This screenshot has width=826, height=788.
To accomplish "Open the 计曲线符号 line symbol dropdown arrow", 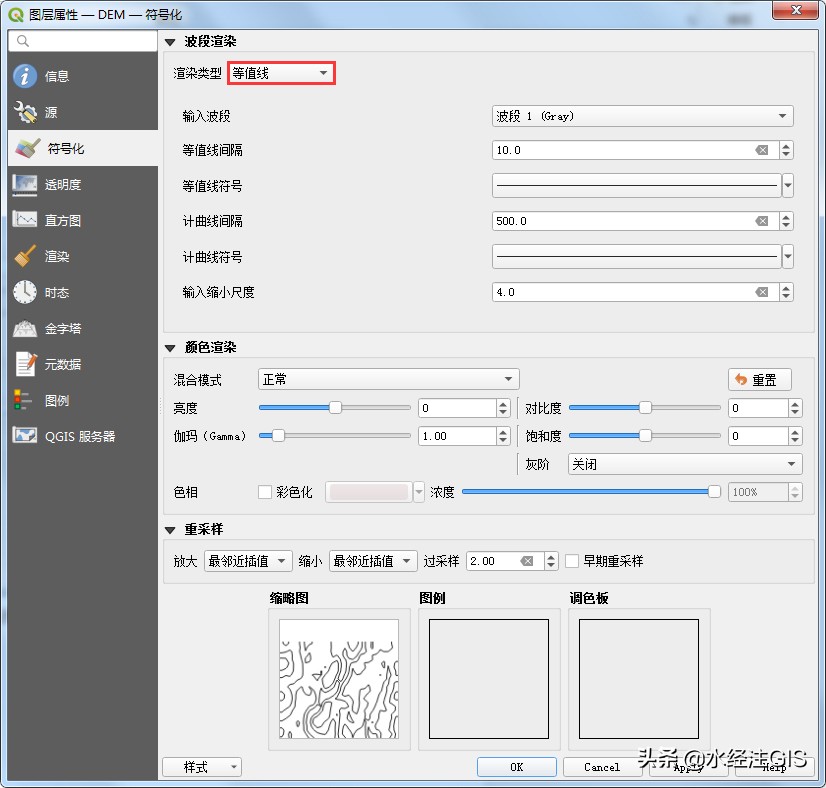I will click(788, 257).
